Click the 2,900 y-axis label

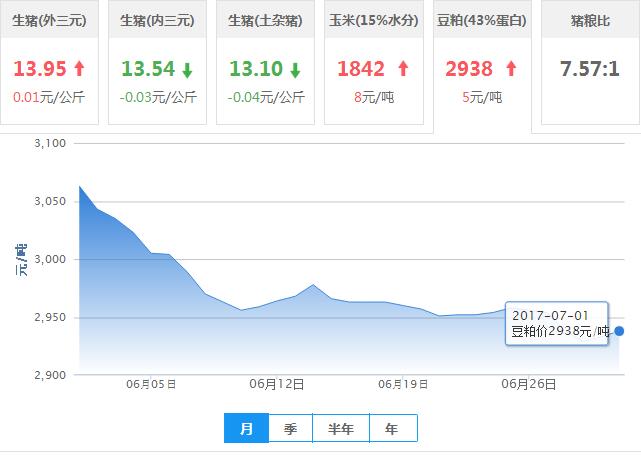(50, 375)
